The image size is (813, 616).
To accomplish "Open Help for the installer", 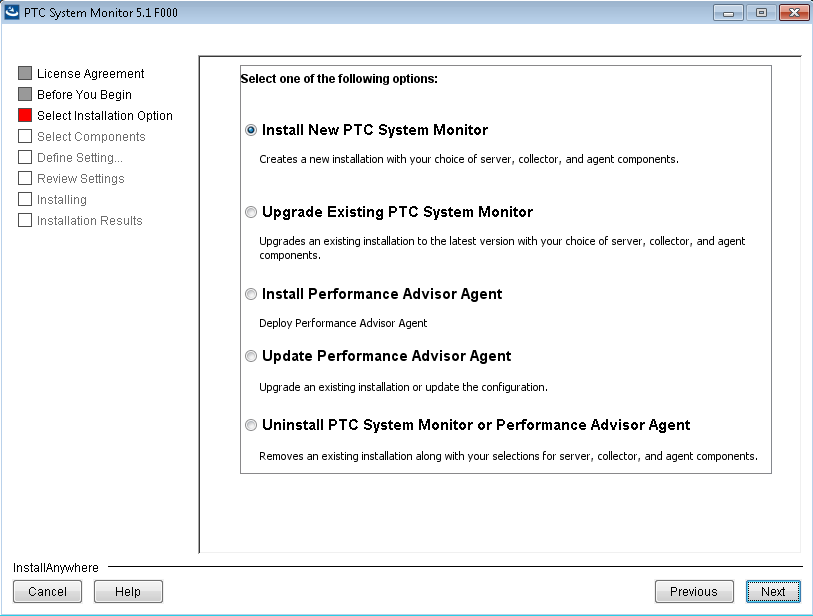I will point(128,591).
